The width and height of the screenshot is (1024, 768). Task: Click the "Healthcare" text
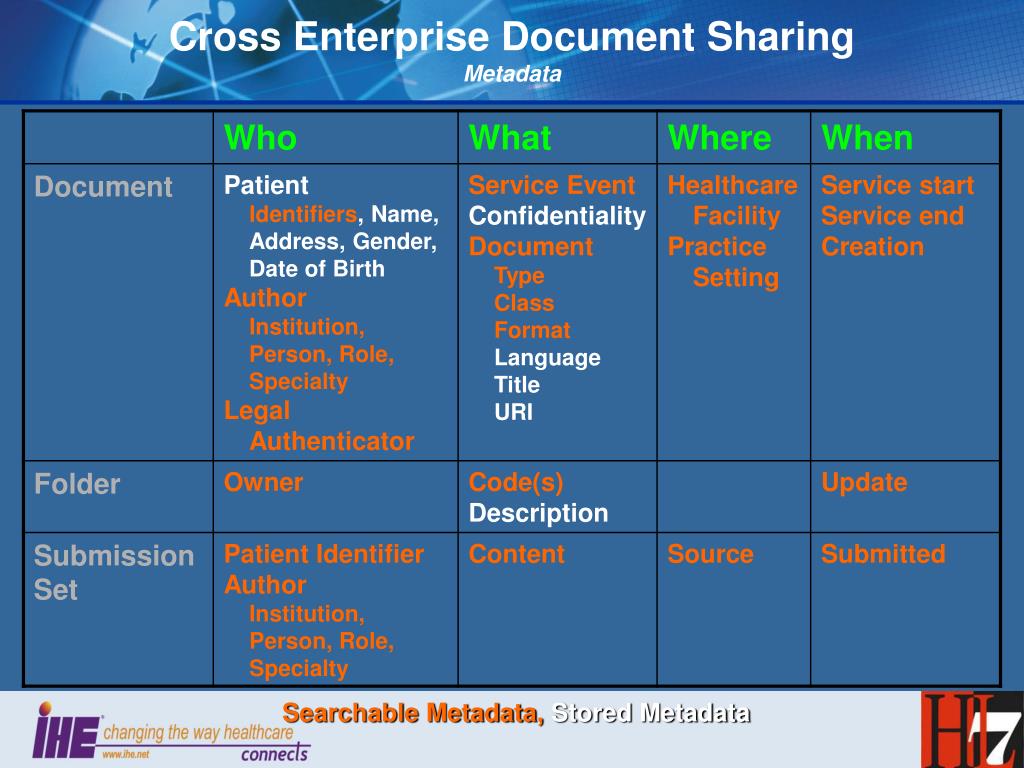[x=733, y=185]
